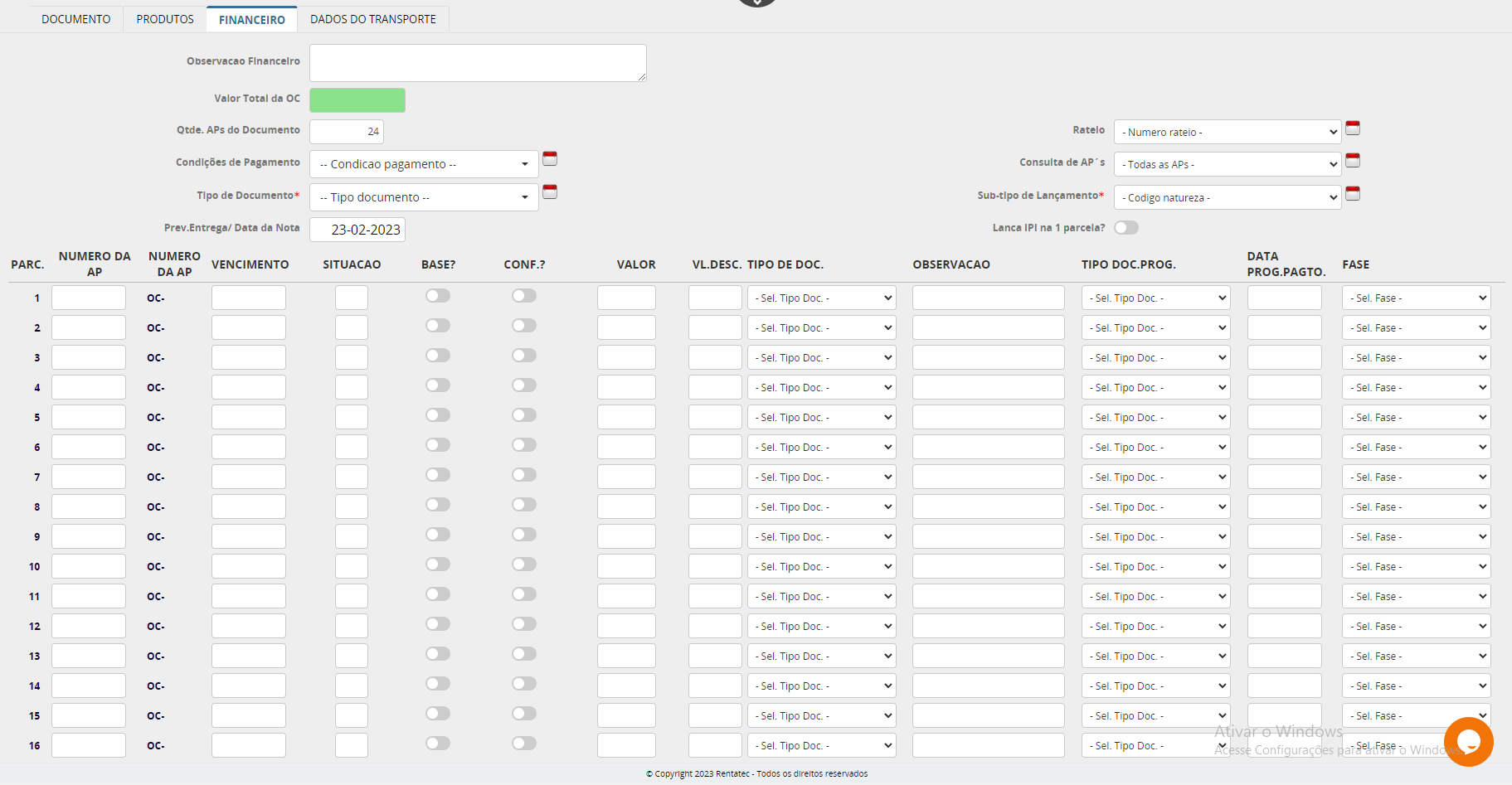Viewport: 1512px width, 785px height.
Task: Go to the DOCUMENTO tab
Action: pyautogui.click(x=75, y=19)
